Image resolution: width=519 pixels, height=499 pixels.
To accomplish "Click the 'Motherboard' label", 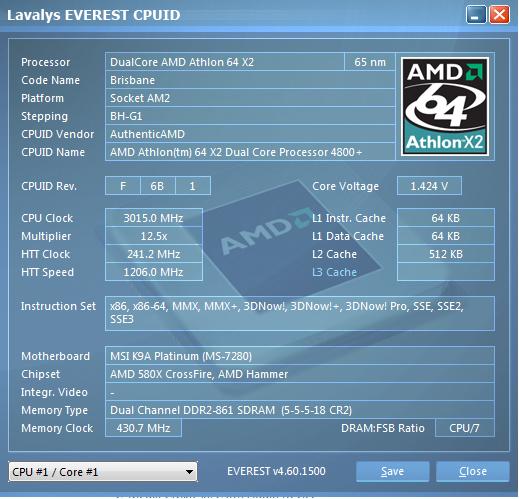I will pos(55,356).
